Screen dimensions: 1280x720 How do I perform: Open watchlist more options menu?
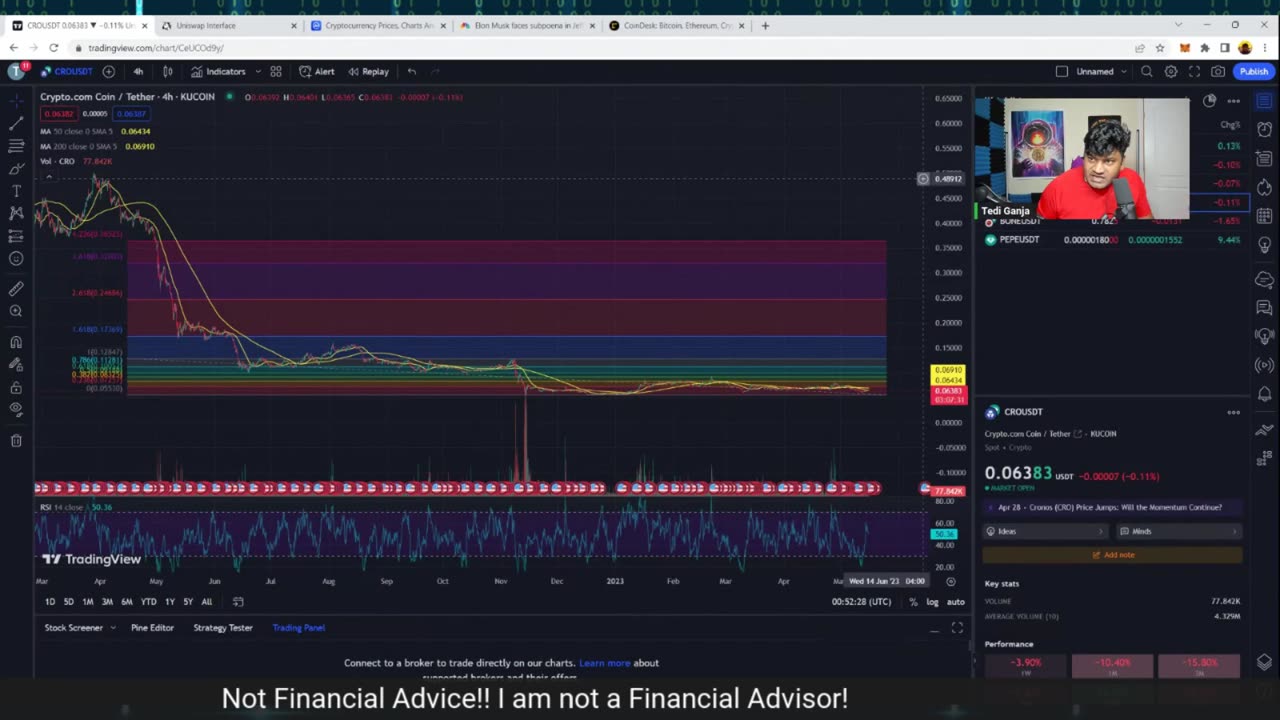coord(1234,101)
